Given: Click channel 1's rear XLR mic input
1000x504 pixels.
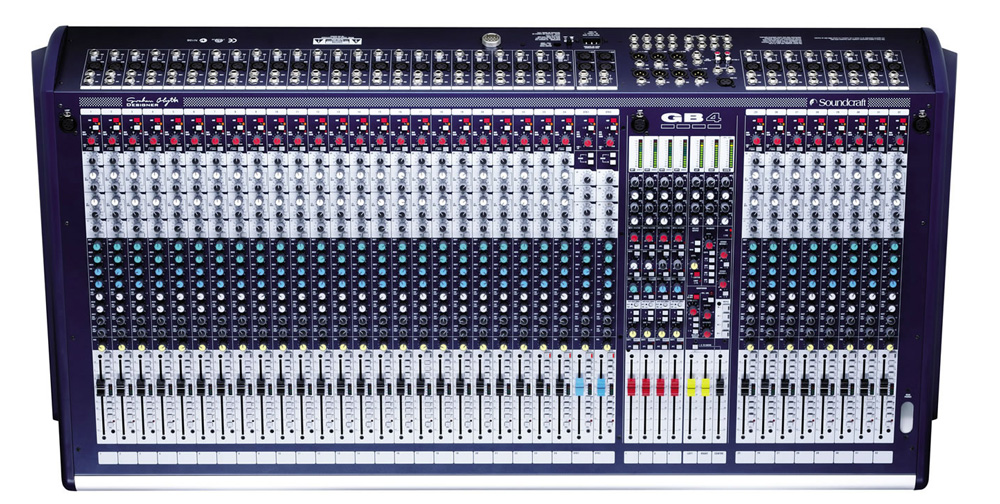Looking at the screenshot, I should (x=95, y=66).
